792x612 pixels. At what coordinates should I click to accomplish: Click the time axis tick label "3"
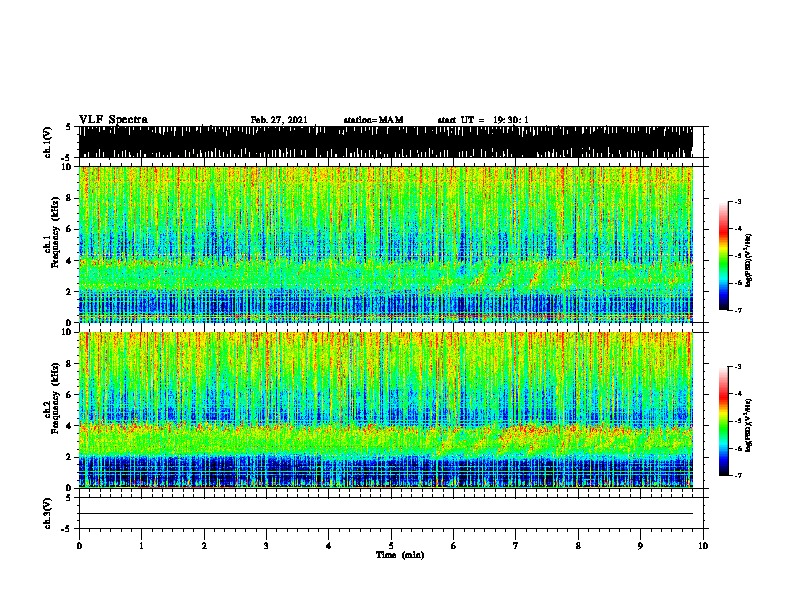click(266, 546)
